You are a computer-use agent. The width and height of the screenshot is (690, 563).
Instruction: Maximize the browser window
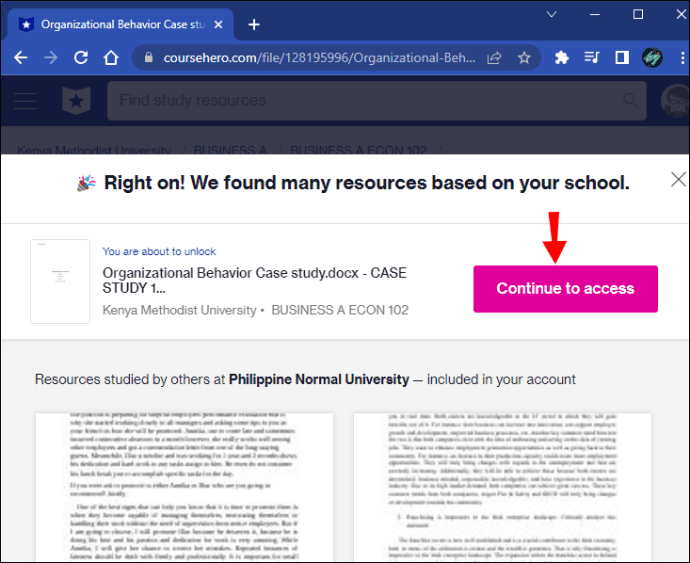638,15
